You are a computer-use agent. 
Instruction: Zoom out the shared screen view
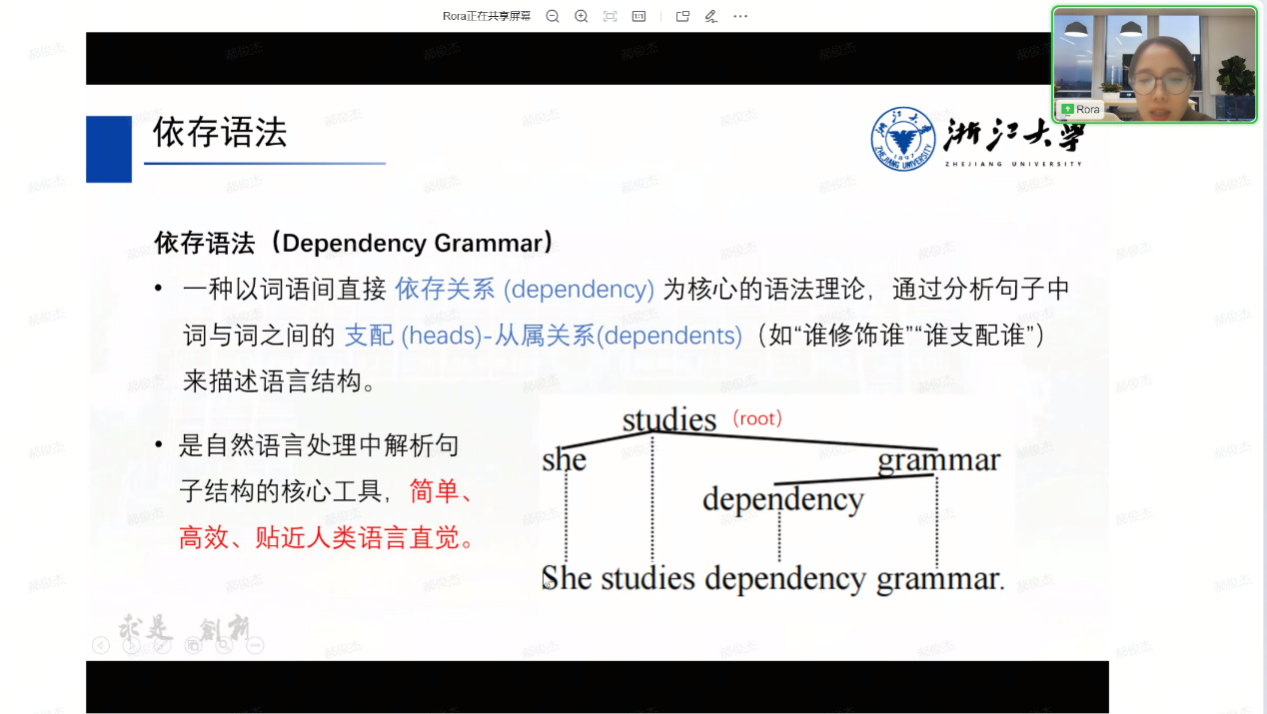tap(552, 16)
